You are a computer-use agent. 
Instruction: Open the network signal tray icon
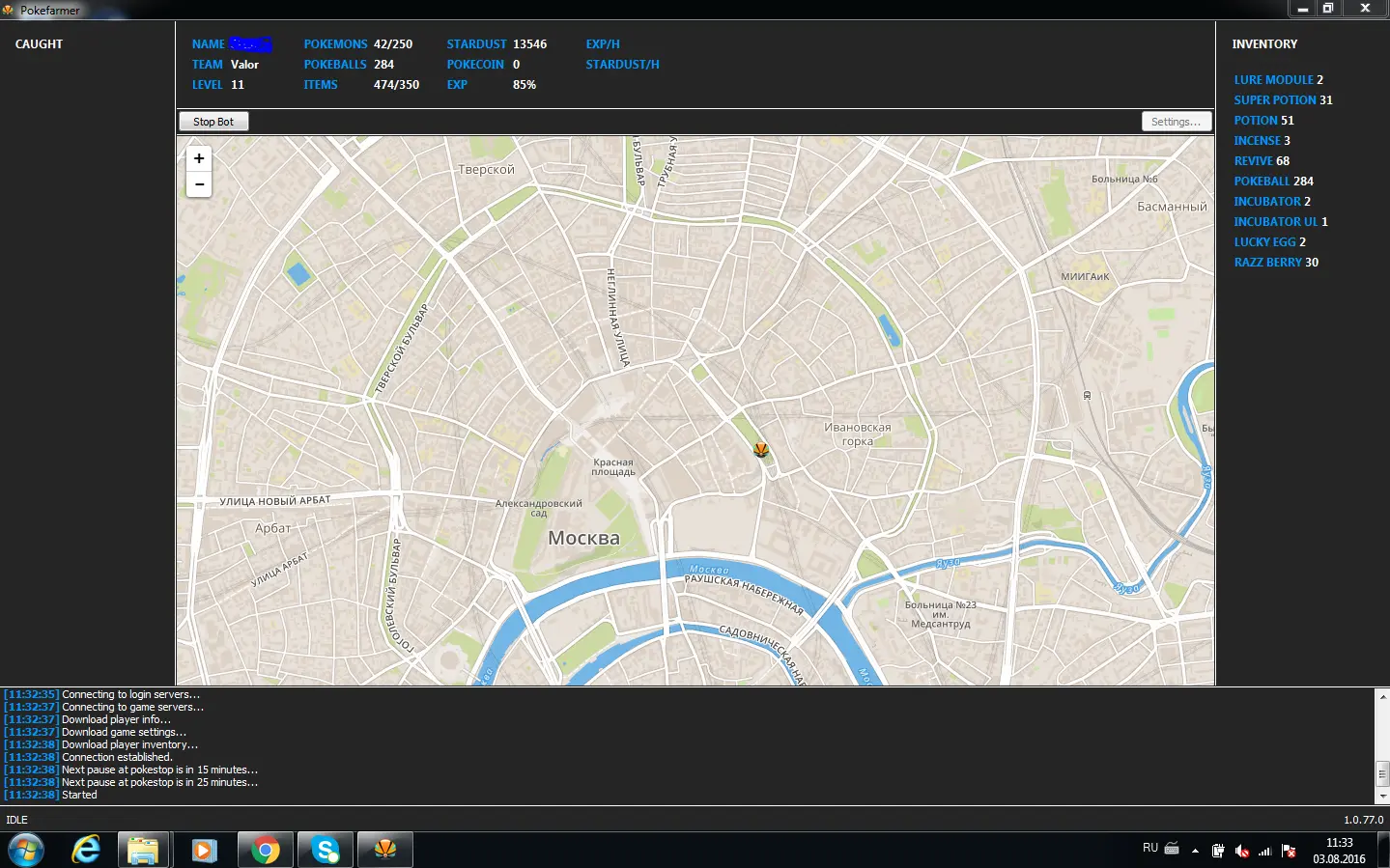(1264, 851)
